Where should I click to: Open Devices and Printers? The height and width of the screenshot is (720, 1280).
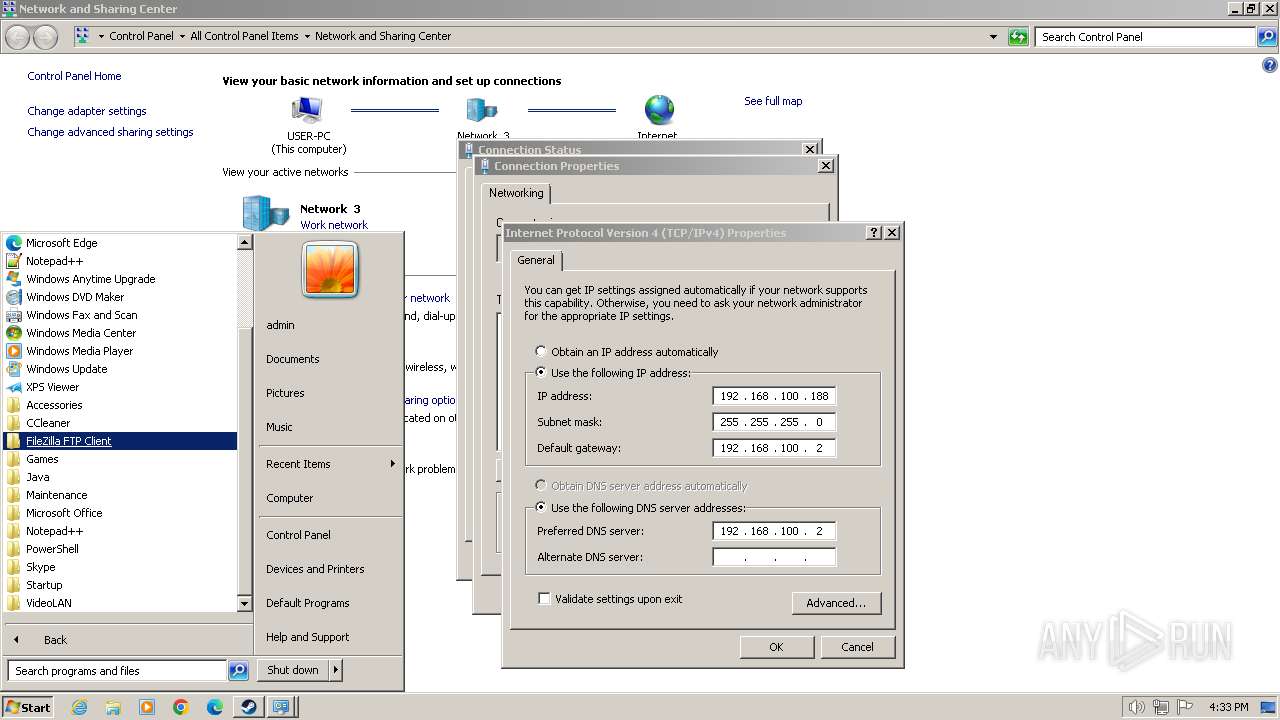pyautogui.click(x=315, y=569)
